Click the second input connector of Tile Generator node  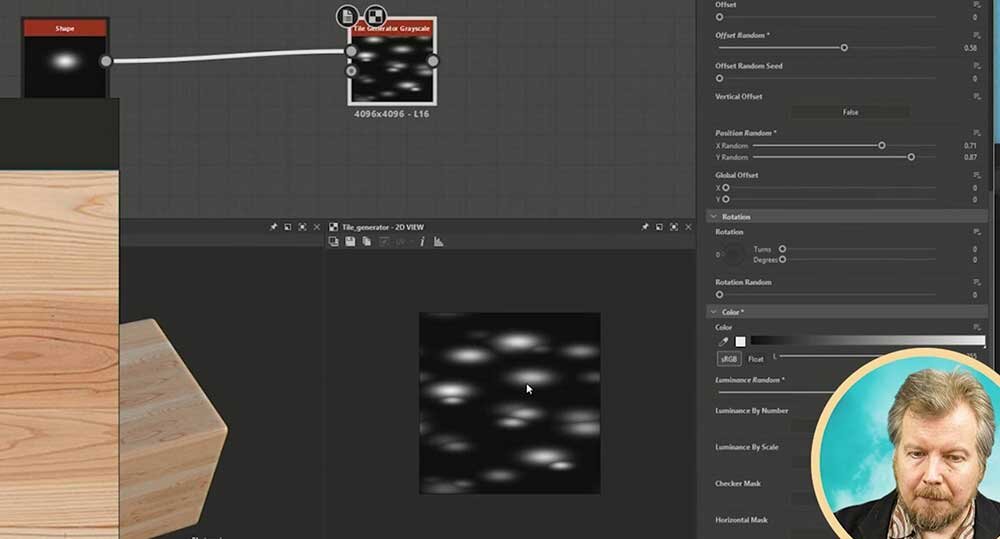[351, 71]
